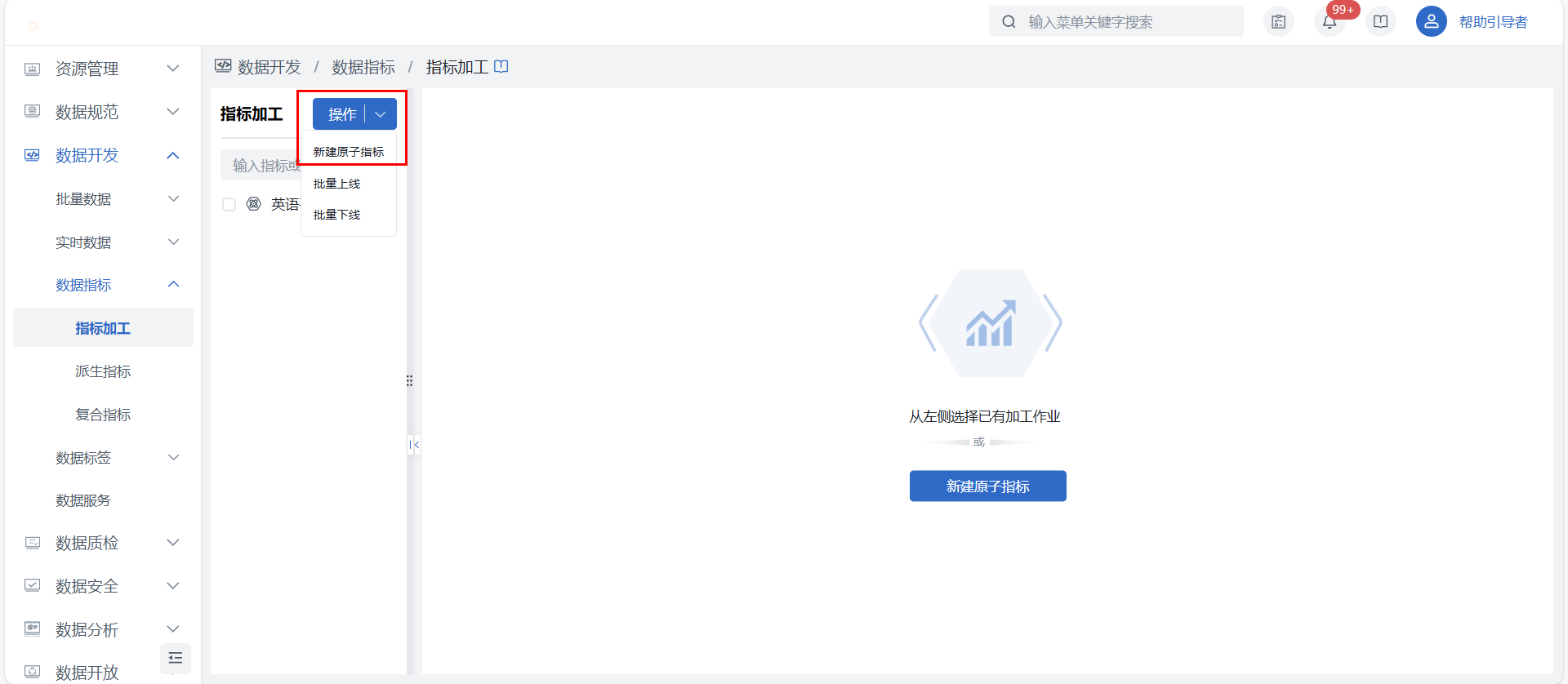Screen dimensions: 1568x684
Task: Click the panel resize dots handle
Action: point(409,381)
